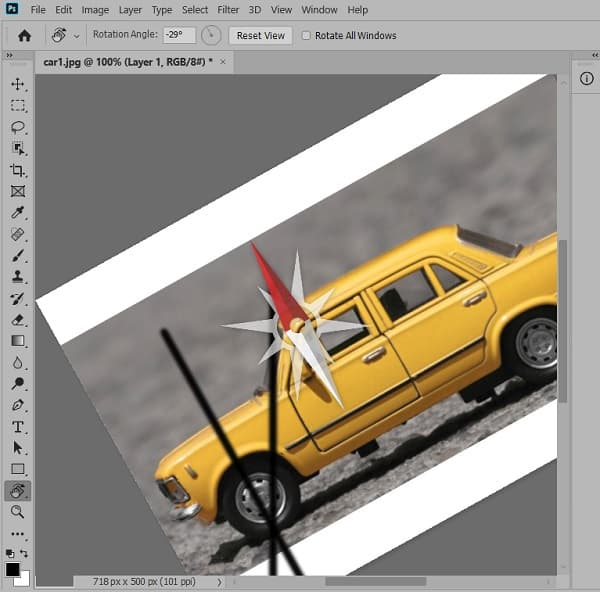Open the info panel icon
600x592 pixels.
click(586, 79)
